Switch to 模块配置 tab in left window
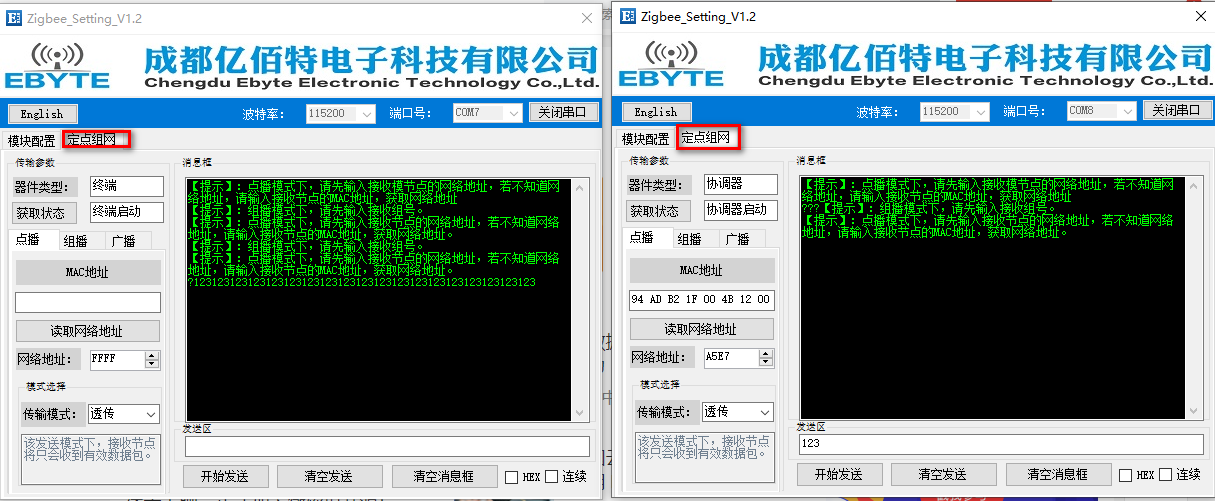The height and width of the screenshot is (501, 1215). pyautogui.click(x=32, y=140)
